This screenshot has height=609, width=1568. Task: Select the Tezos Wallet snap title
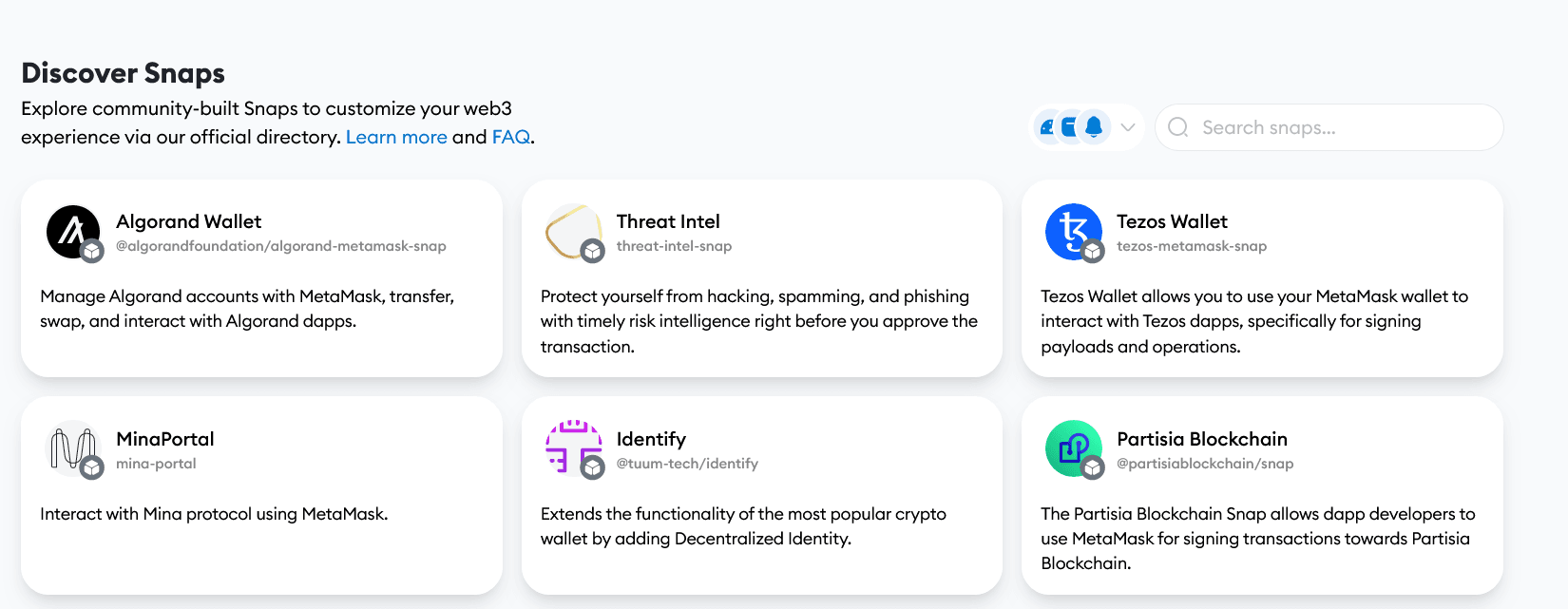(1172, 221)
